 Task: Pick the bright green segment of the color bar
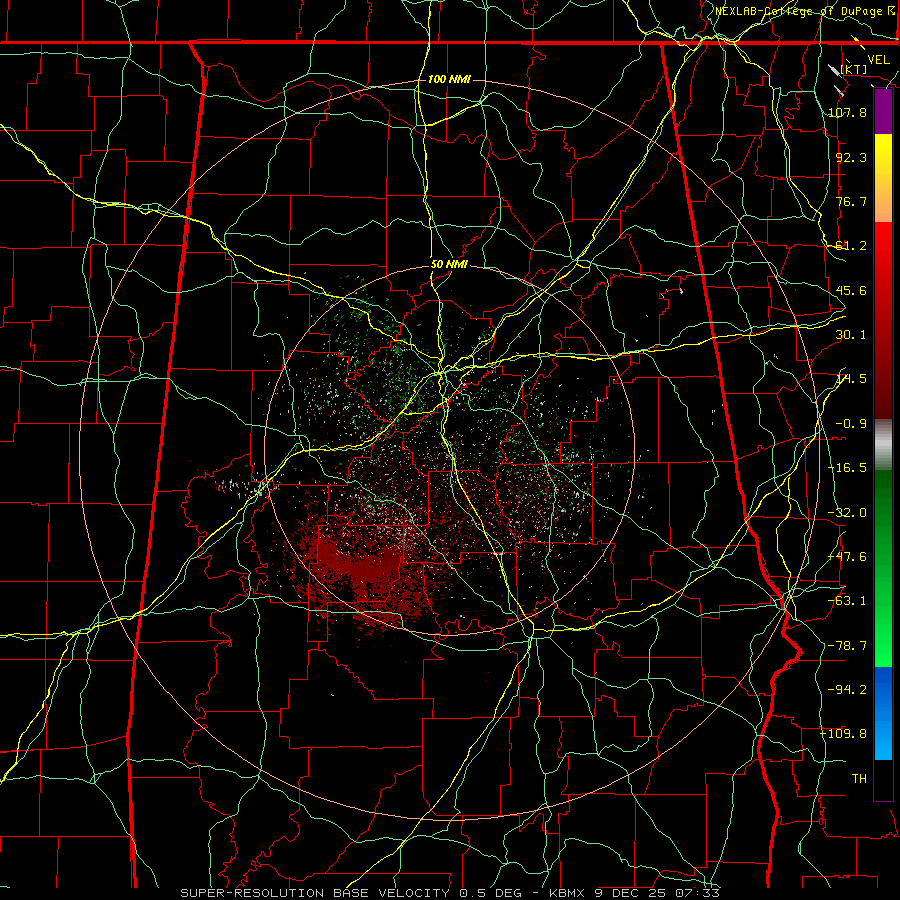coord(883,637)
